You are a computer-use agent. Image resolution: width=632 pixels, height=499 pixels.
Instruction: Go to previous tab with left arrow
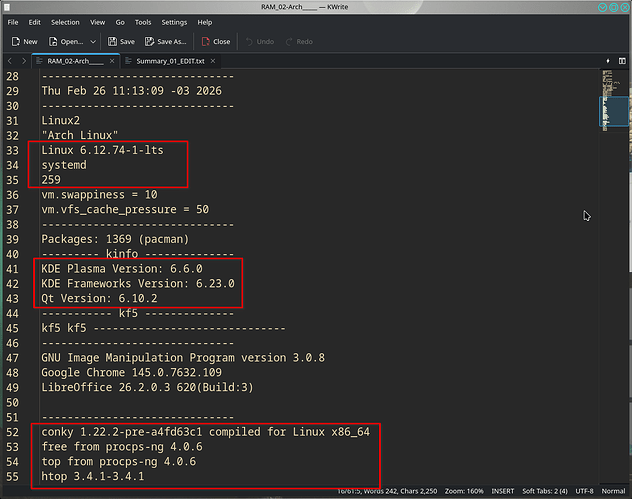pyautogui.click(x=9, y=61)
